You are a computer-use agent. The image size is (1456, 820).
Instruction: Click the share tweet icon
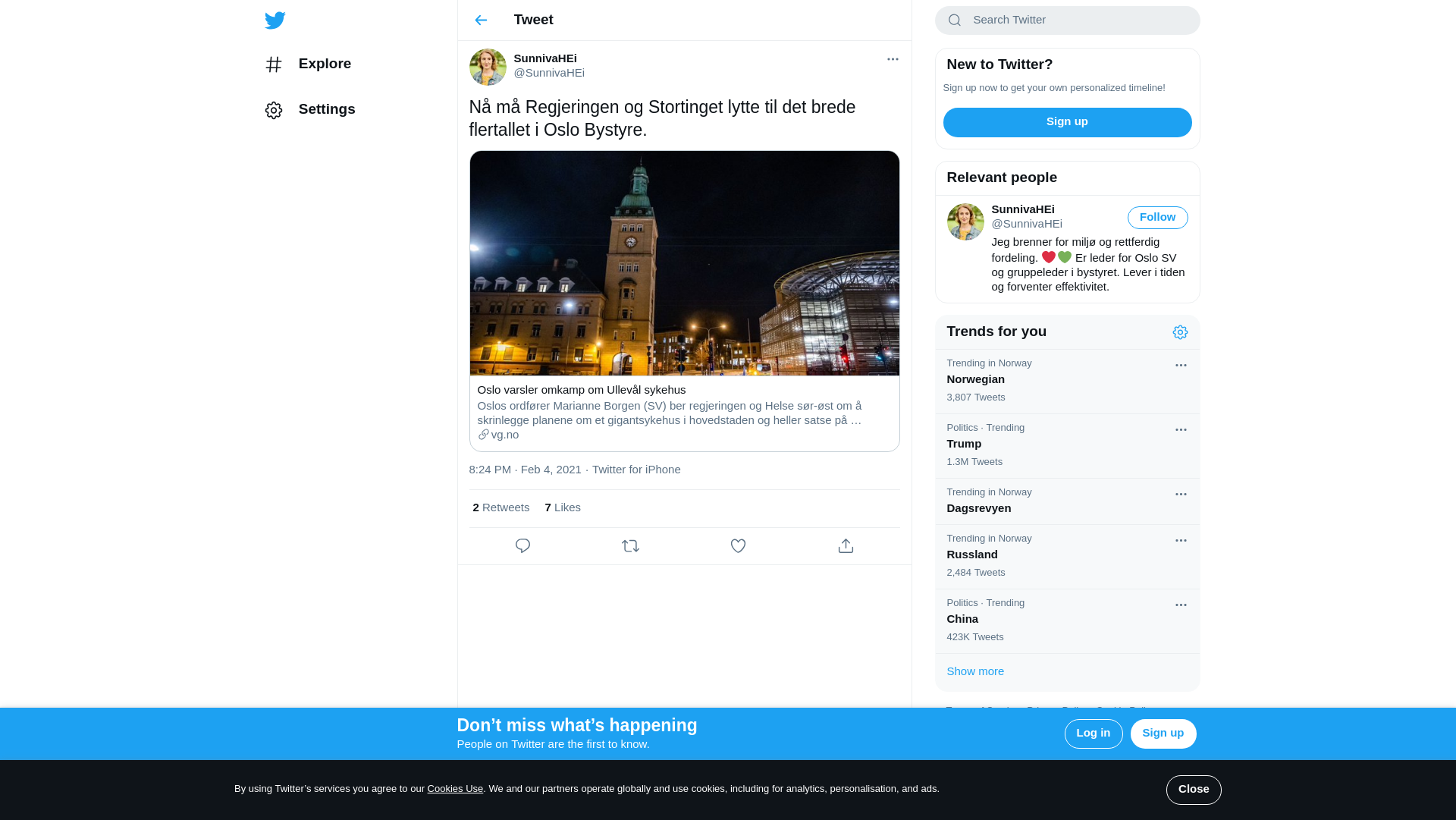846,546
